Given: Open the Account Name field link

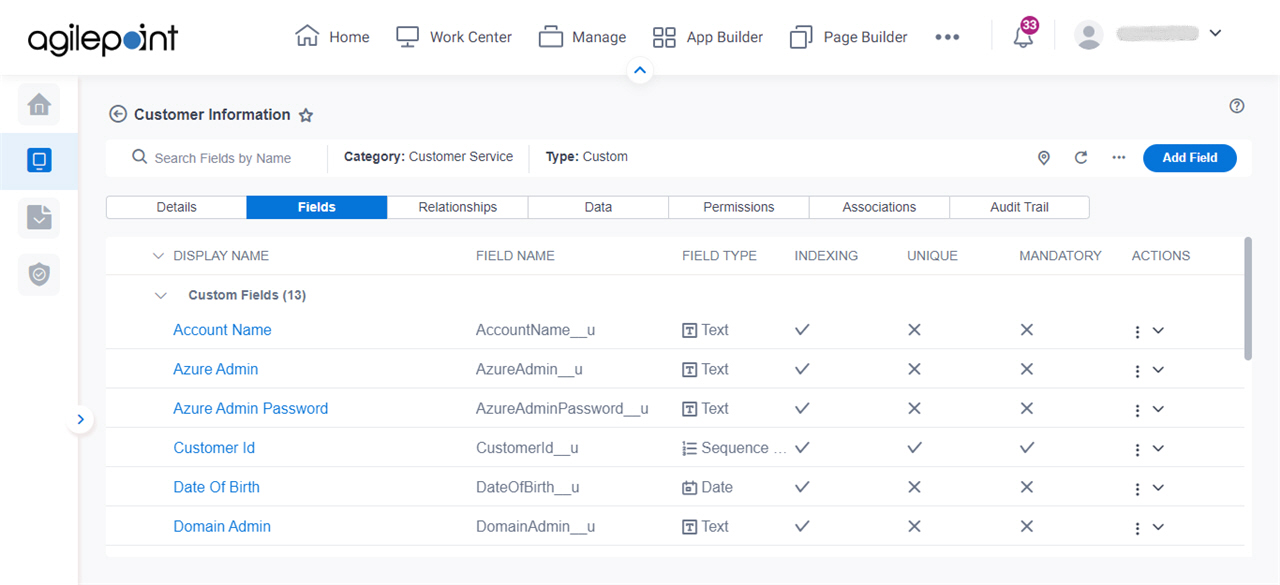Looking at the screenshot, I should point(222,330).
